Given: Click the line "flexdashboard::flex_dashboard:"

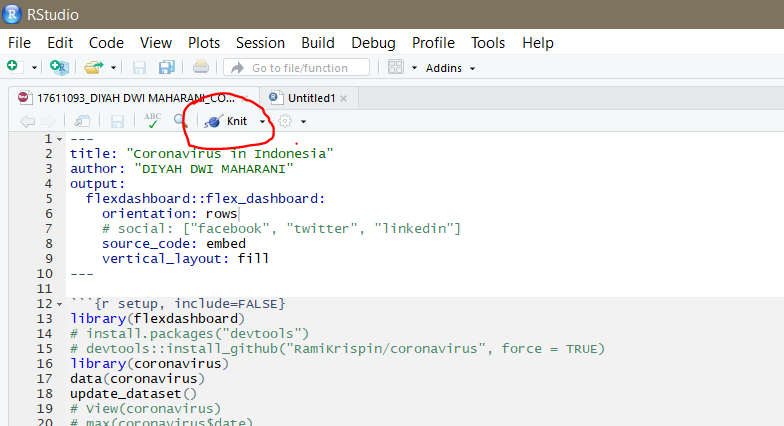Looking at the screenshot, I should 206,198.
